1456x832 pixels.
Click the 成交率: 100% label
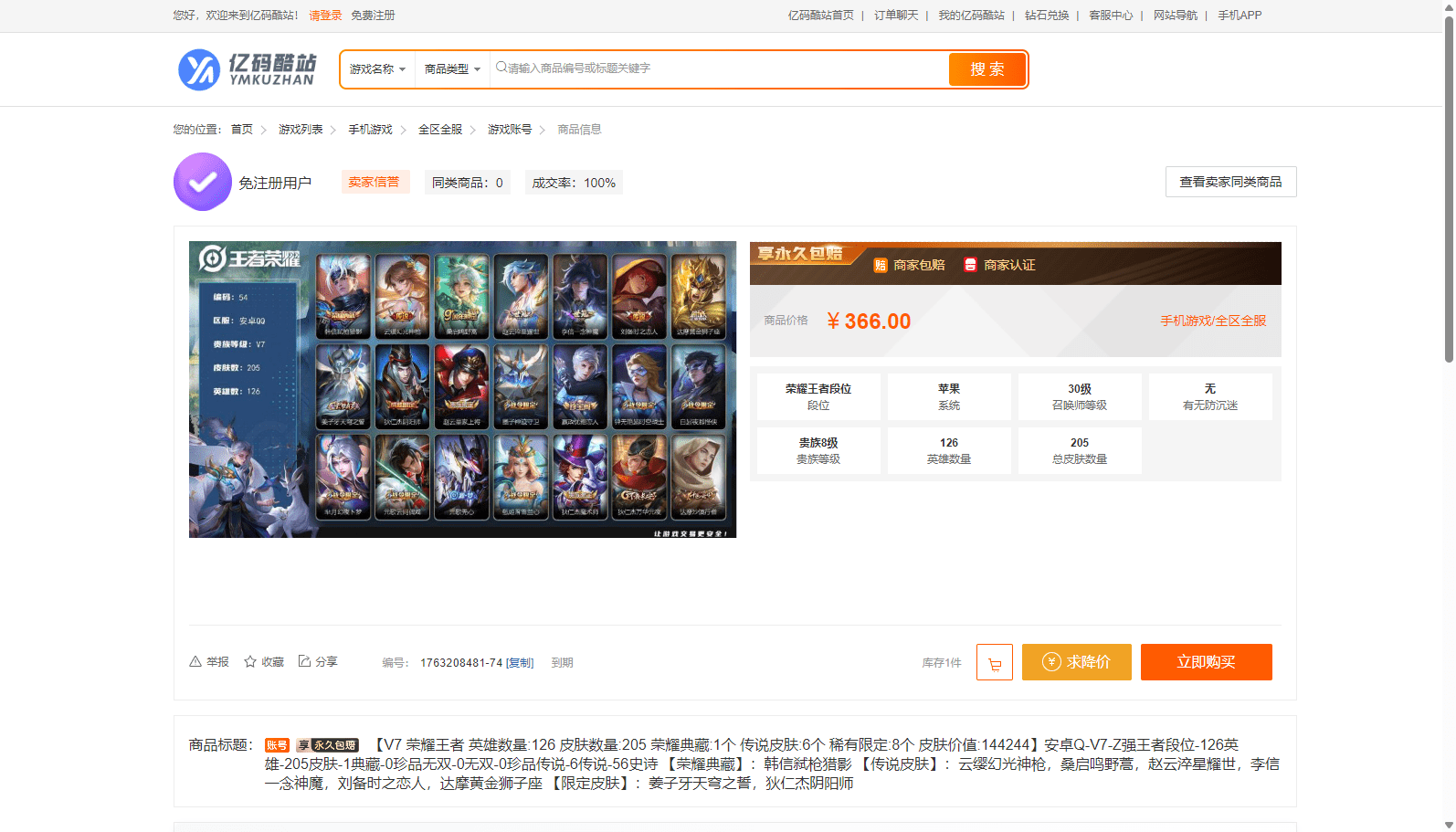pyautogui.click(x=574, y=183)
